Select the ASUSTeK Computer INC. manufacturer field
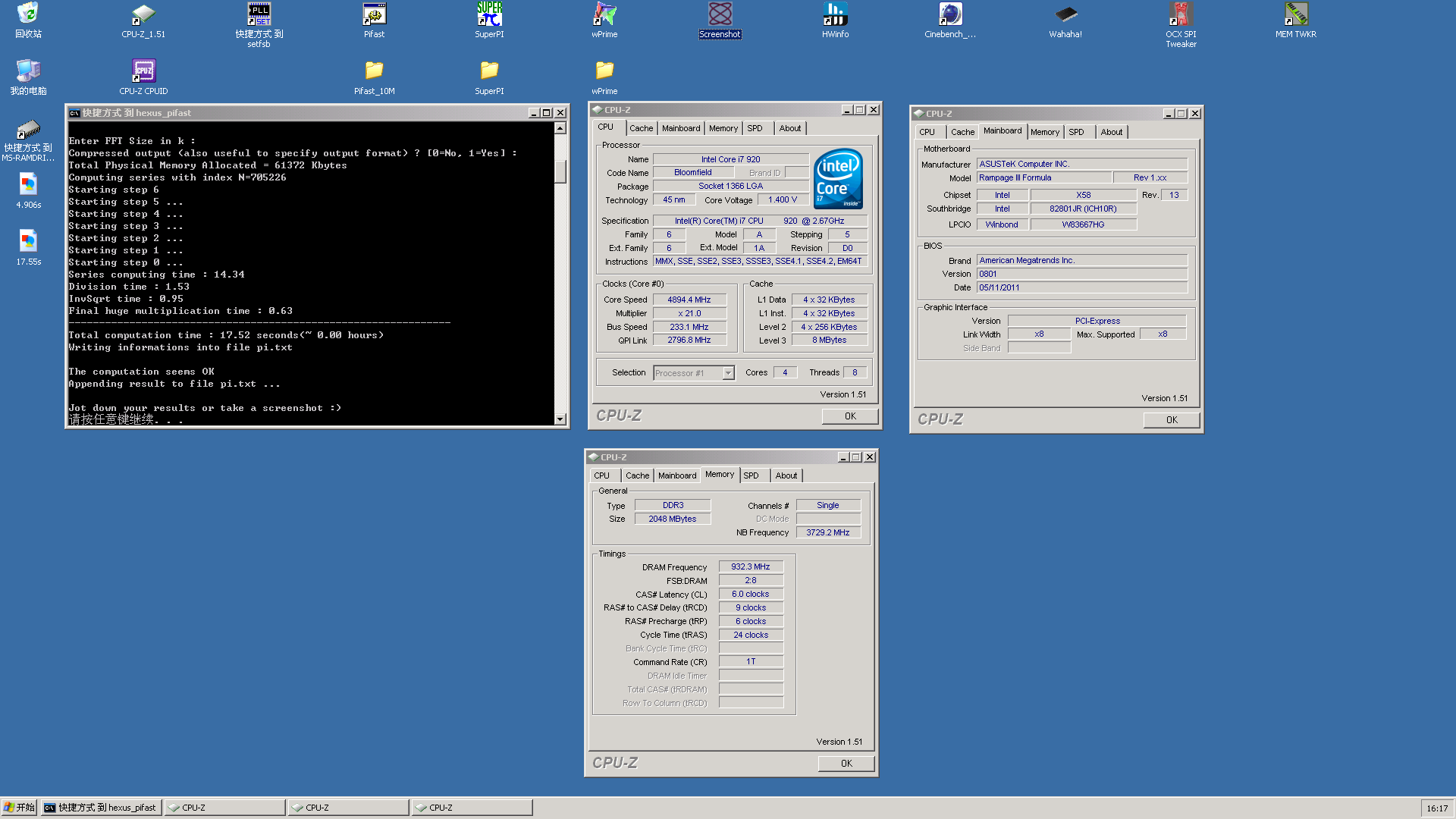 pyautogui.click(x=1081, y=164)
